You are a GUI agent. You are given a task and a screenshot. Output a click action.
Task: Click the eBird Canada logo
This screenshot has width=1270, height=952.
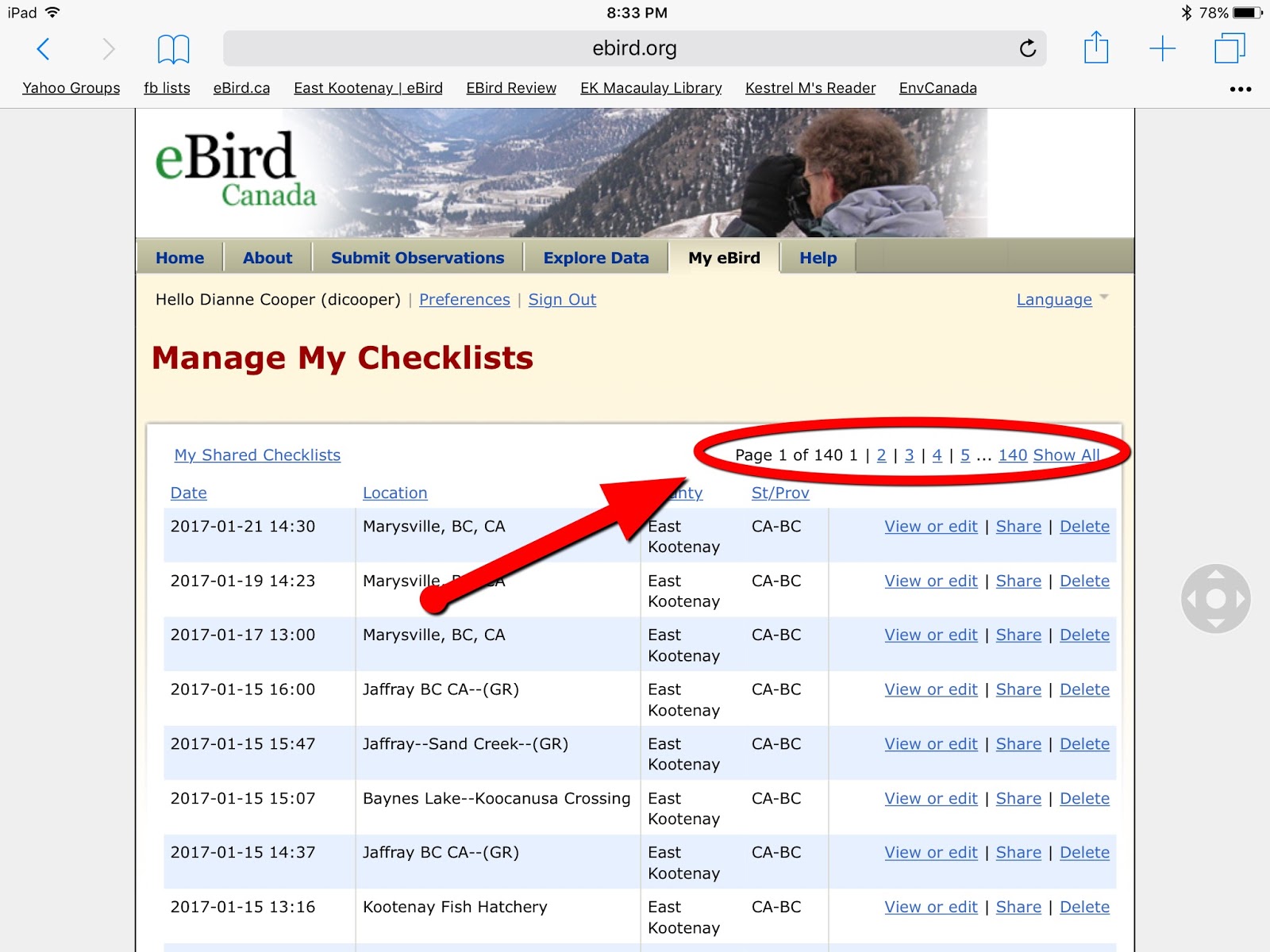click(x=235, y=170)
